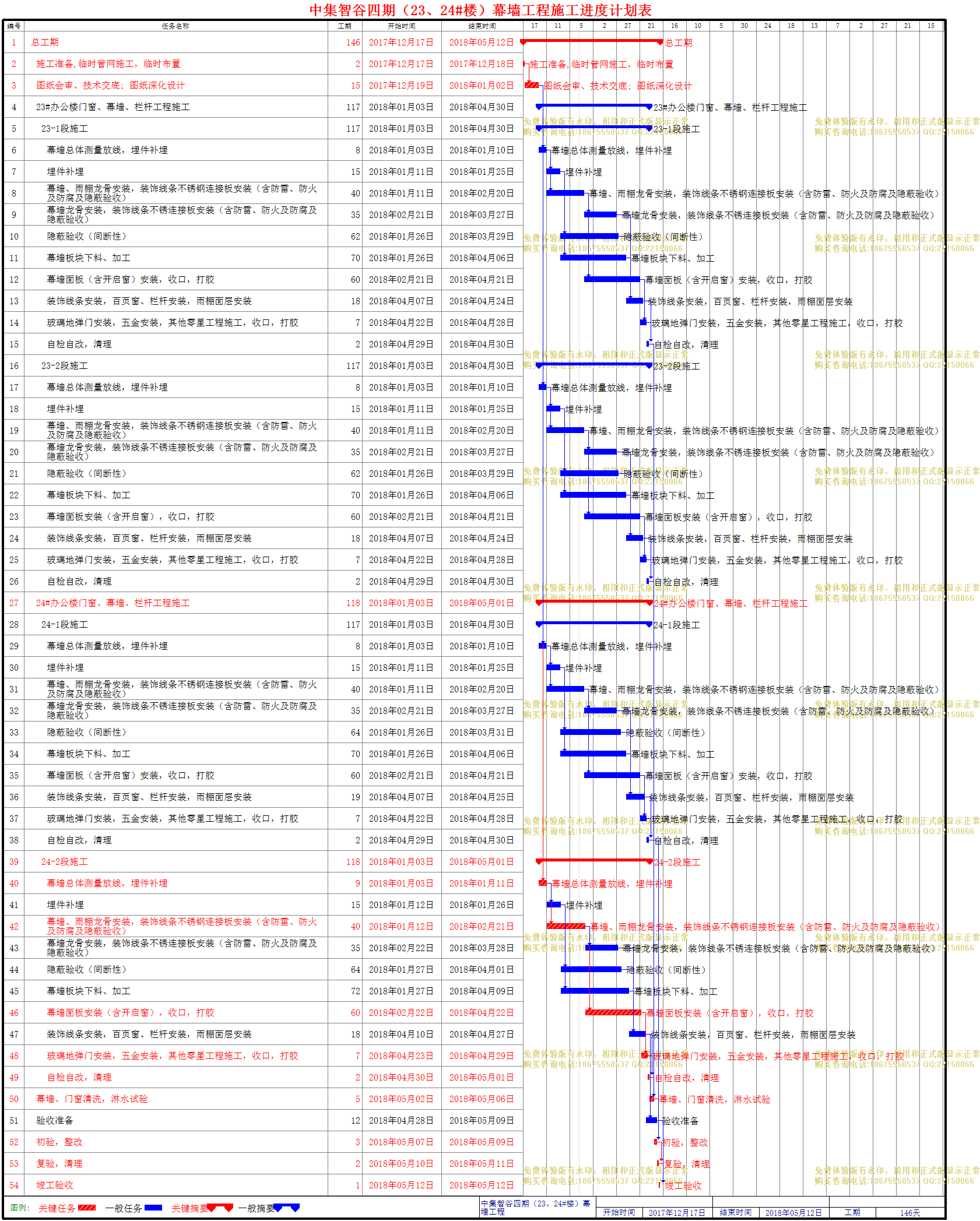The height and width of the screenshot is (1221, 980).
Task: Select row 28 task 24-1段施工
Action: pyautogui.click(x=64, y=624)
